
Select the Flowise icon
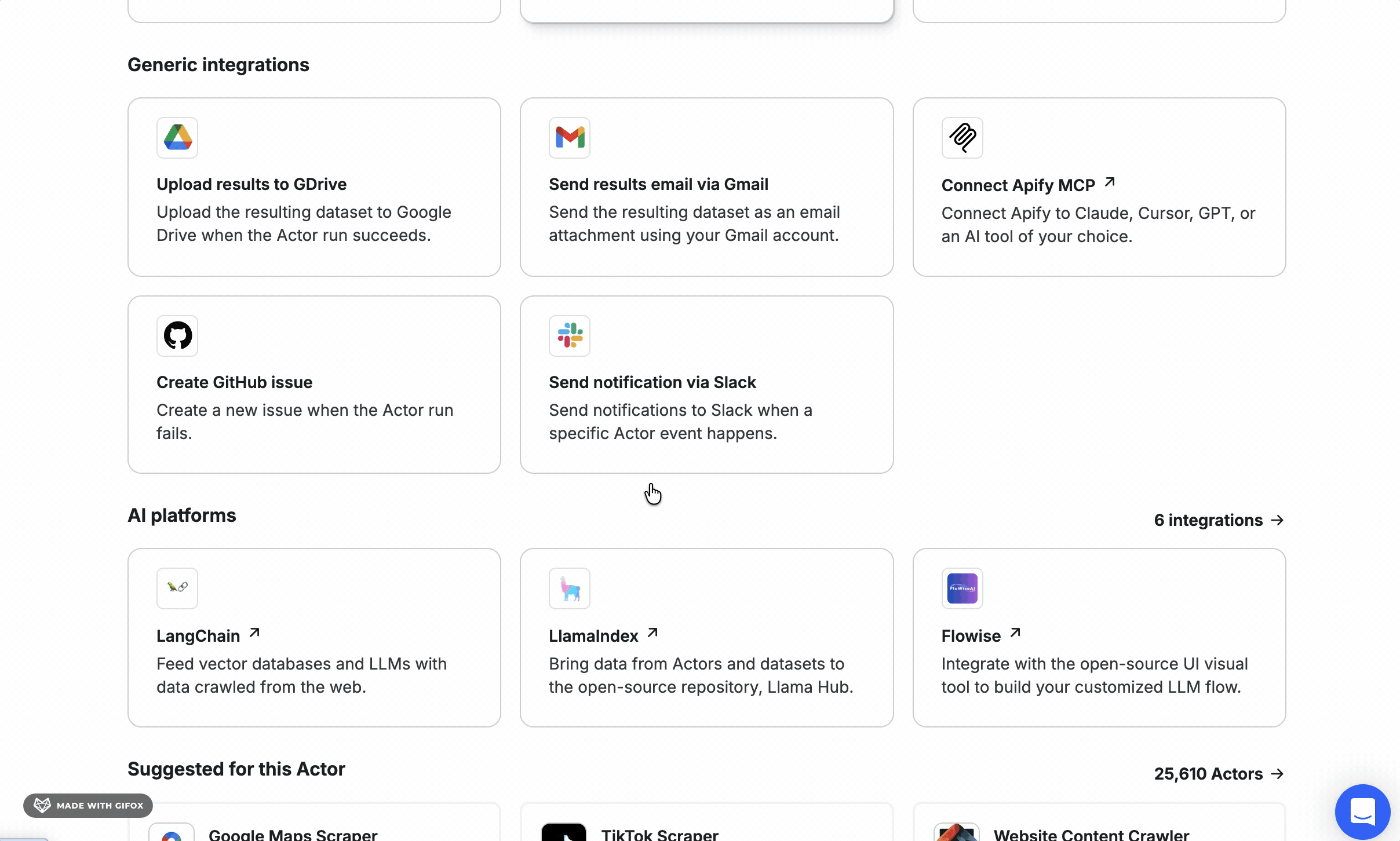(x=962, y=588)
